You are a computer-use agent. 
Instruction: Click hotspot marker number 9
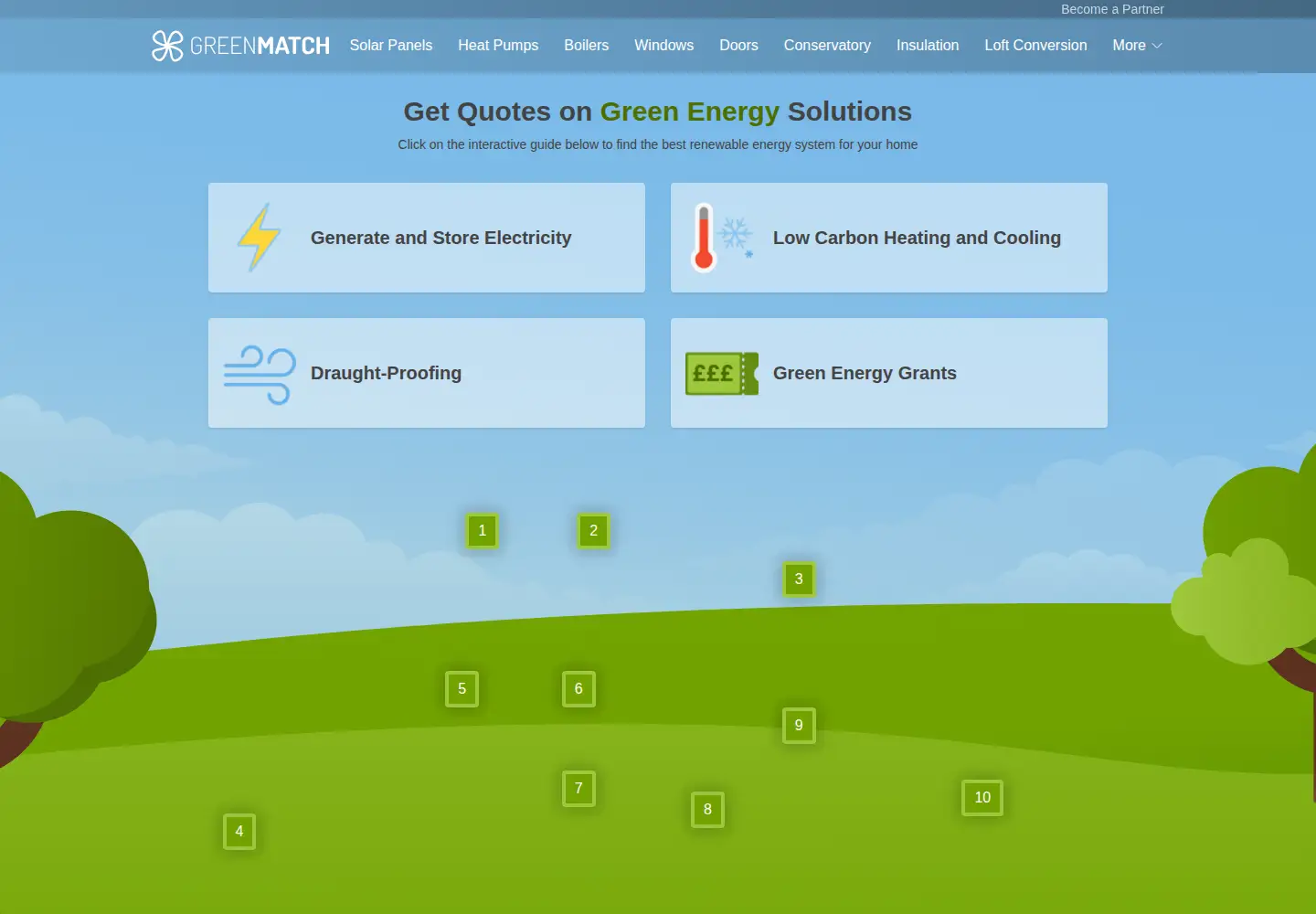799,726
